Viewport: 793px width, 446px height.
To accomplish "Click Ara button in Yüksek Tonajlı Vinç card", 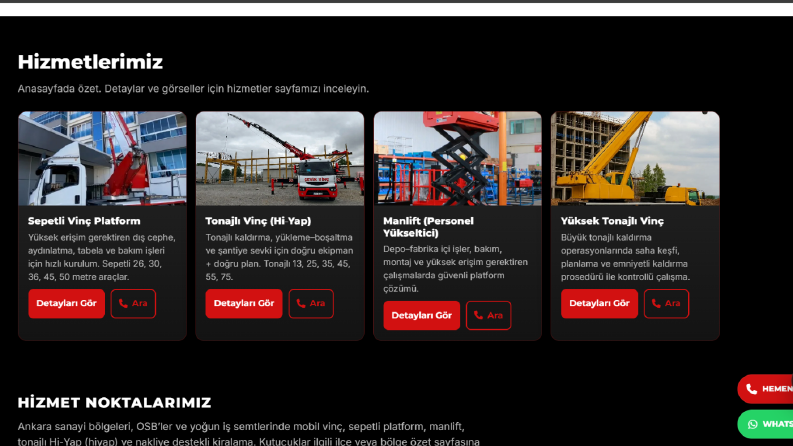I will 666,303.
